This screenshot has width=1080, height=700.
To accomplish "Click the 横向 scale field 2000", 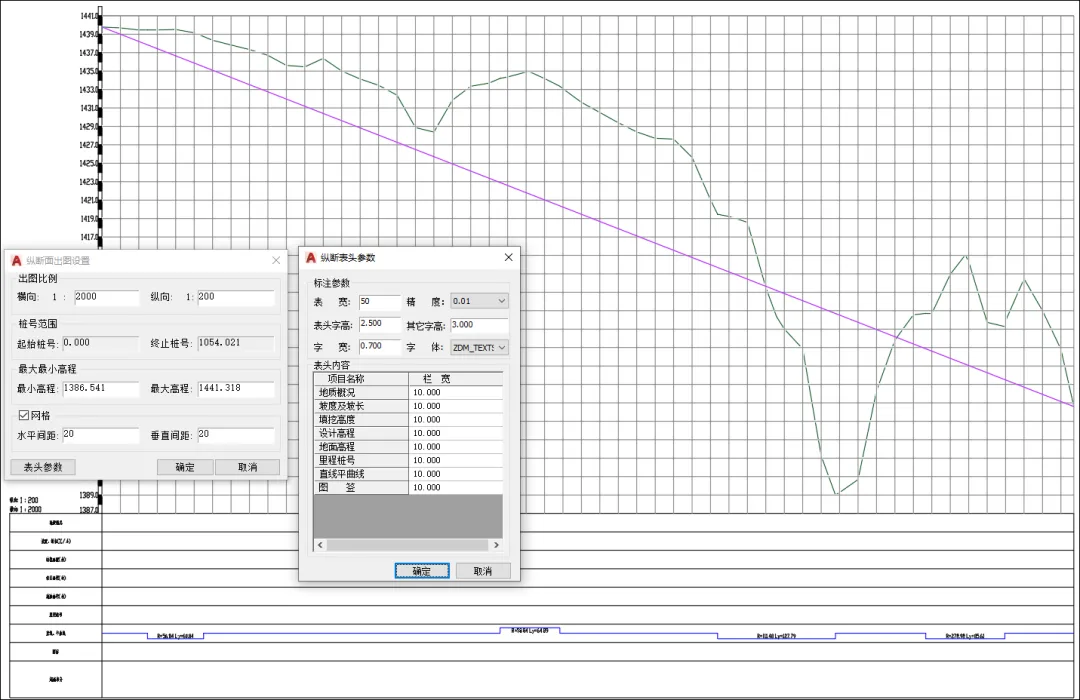I will pos(107,298).
